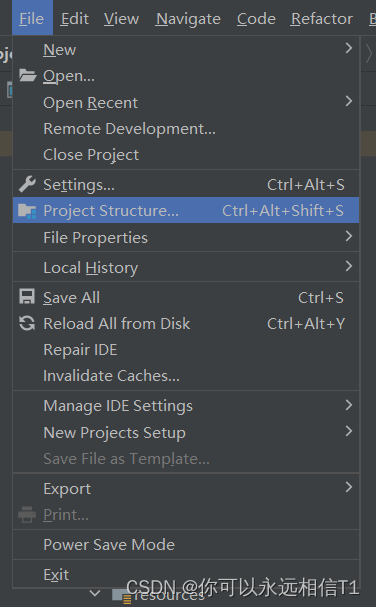Expand the Open Recent submenu arrow

pyautogui.click(x=349, y=101)
